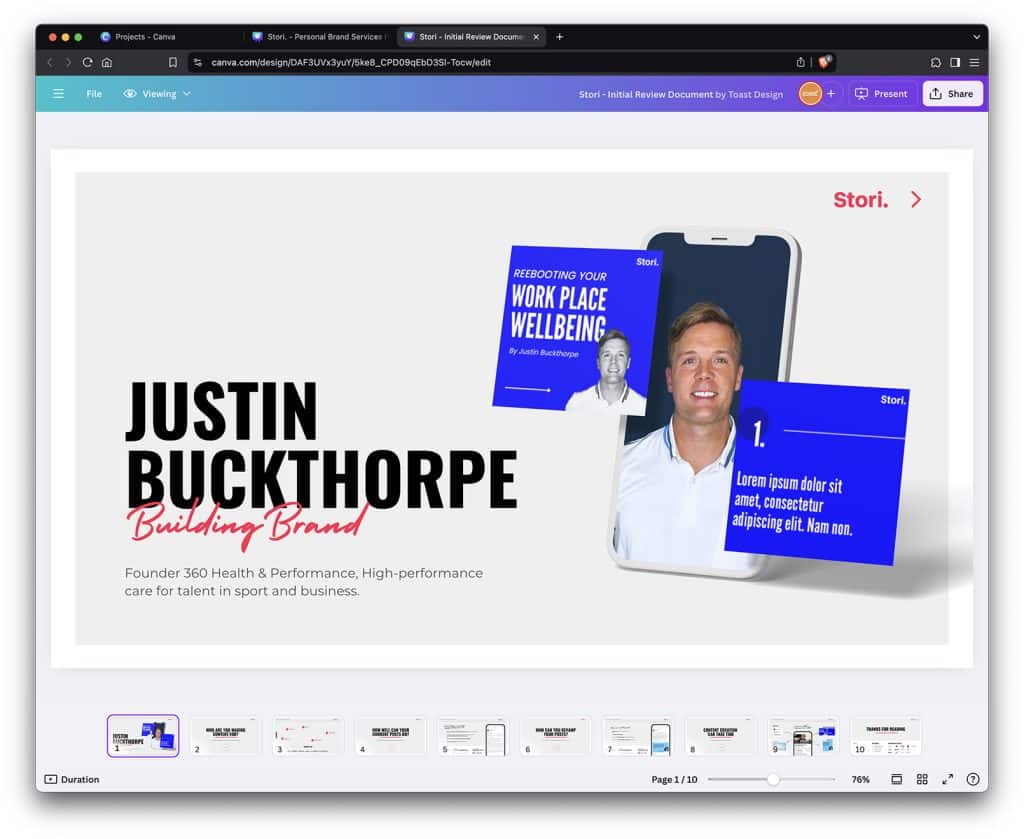Adjust the zoom level slider

[x=772, y=779]
